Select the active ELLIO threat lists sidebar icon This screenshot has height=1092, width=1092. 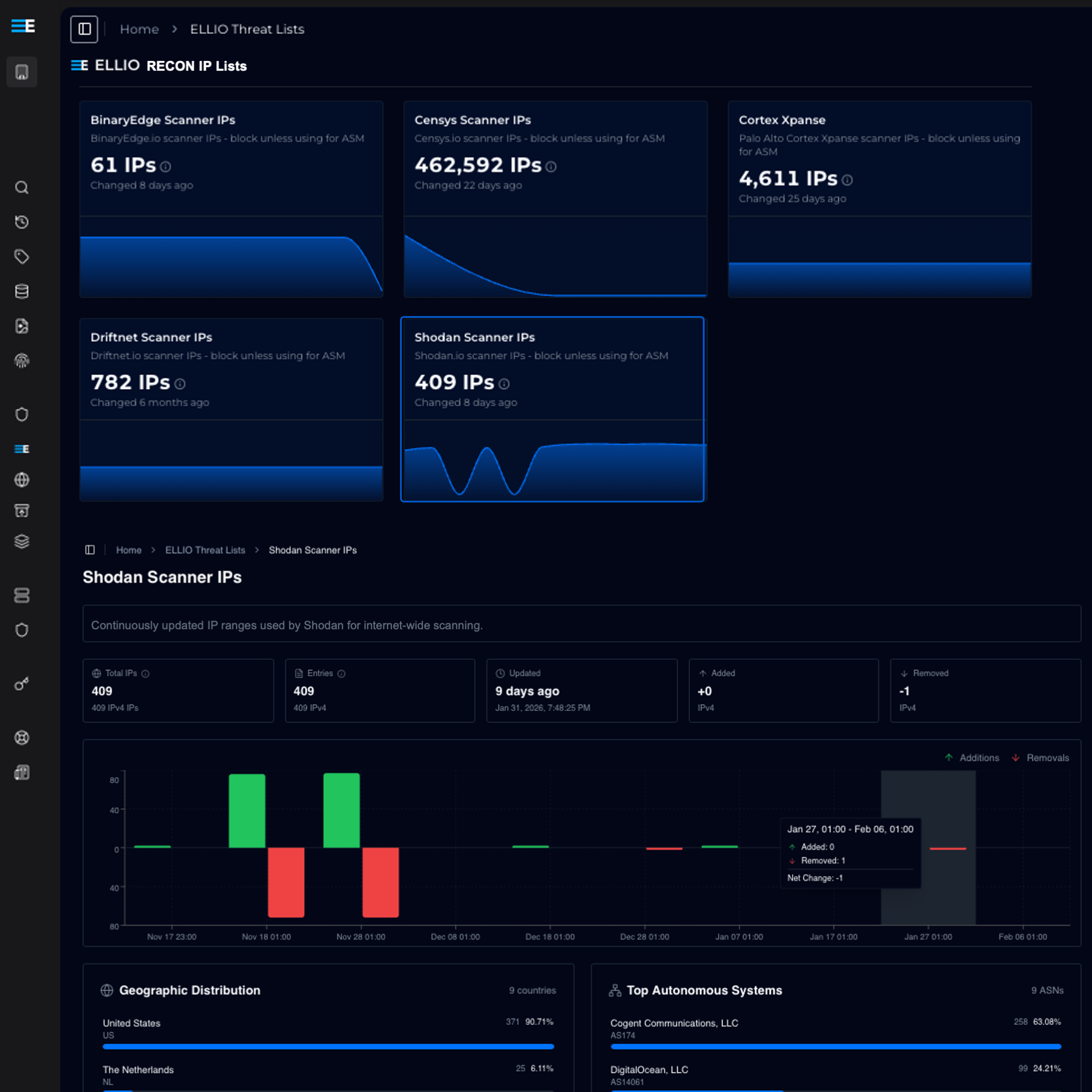pyautogui.click(x=22, y=449)
